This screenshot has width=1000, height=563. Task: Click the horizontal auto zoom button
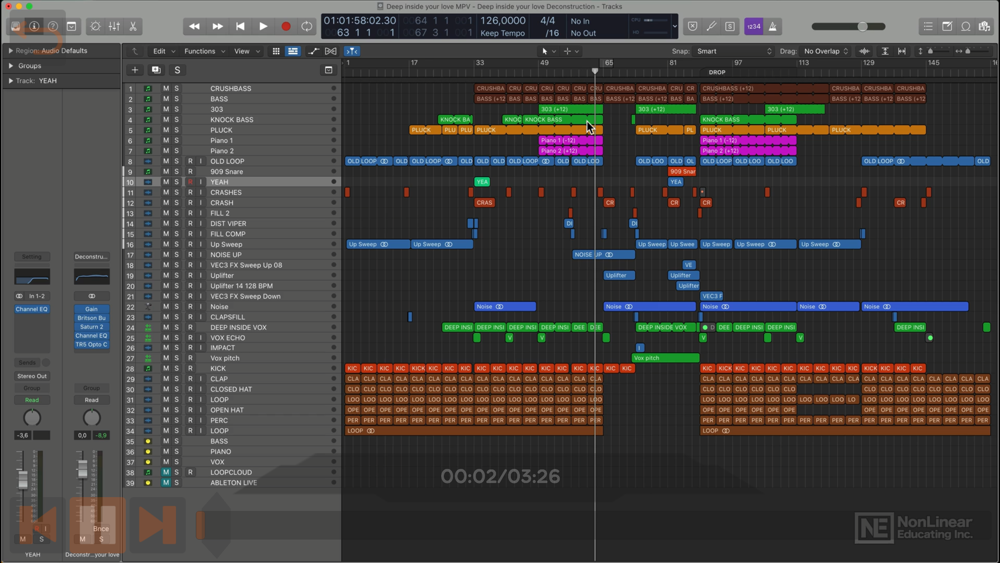pos(902,51)
